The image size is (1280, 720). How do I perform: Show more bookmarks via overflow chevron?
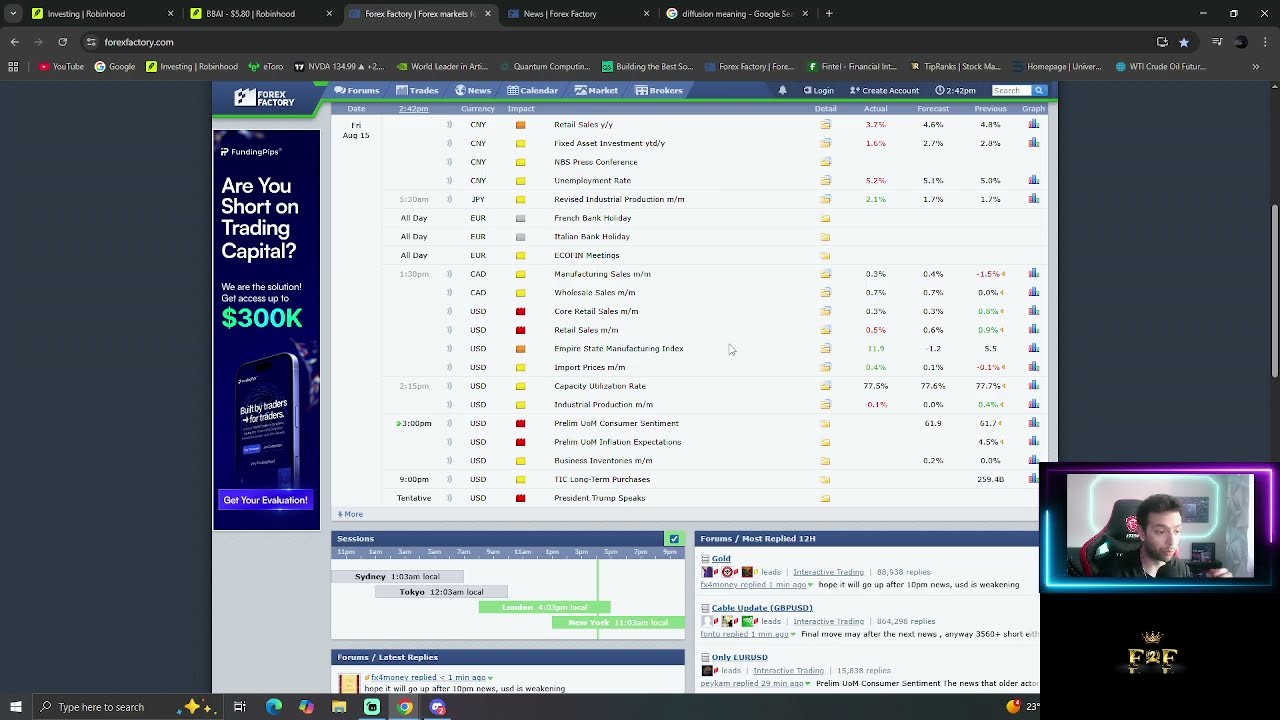click(1256, 67)
